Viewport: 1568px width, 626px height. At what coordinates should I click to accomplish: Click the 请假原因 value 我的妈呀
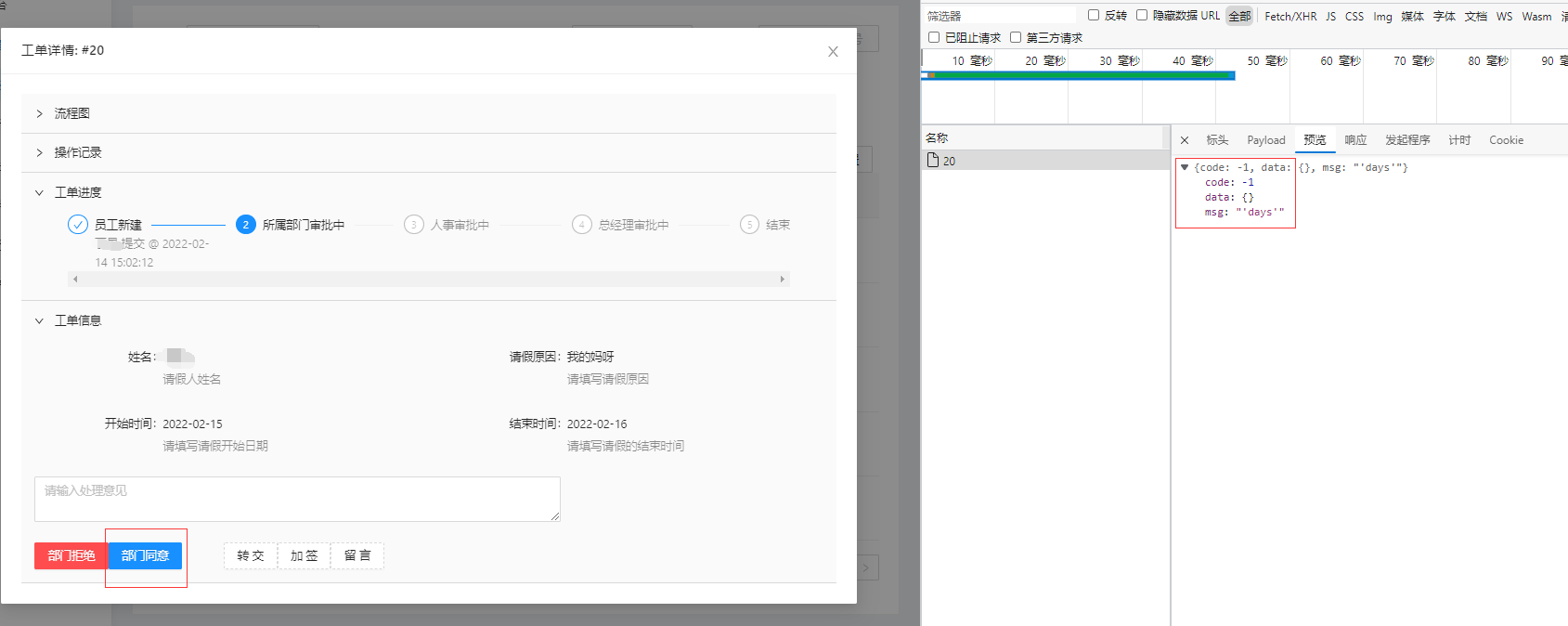[x=590, y=357]
